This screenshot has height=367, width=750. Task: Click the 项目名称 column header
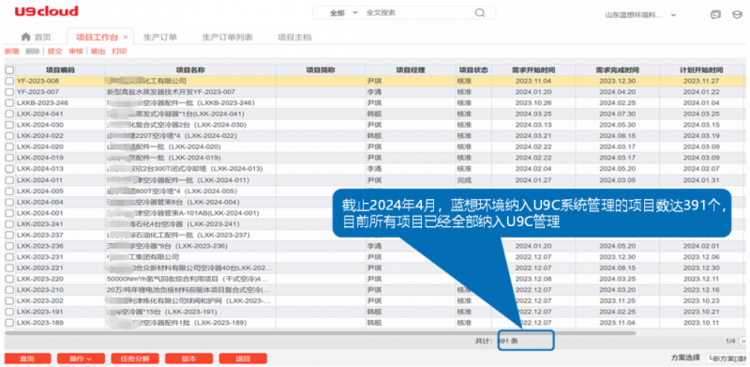[190, 70]
